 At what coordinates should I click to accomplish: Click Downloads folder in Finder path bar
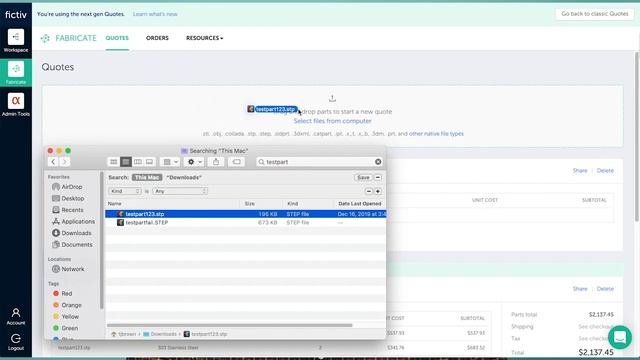[x=160, y=334]
